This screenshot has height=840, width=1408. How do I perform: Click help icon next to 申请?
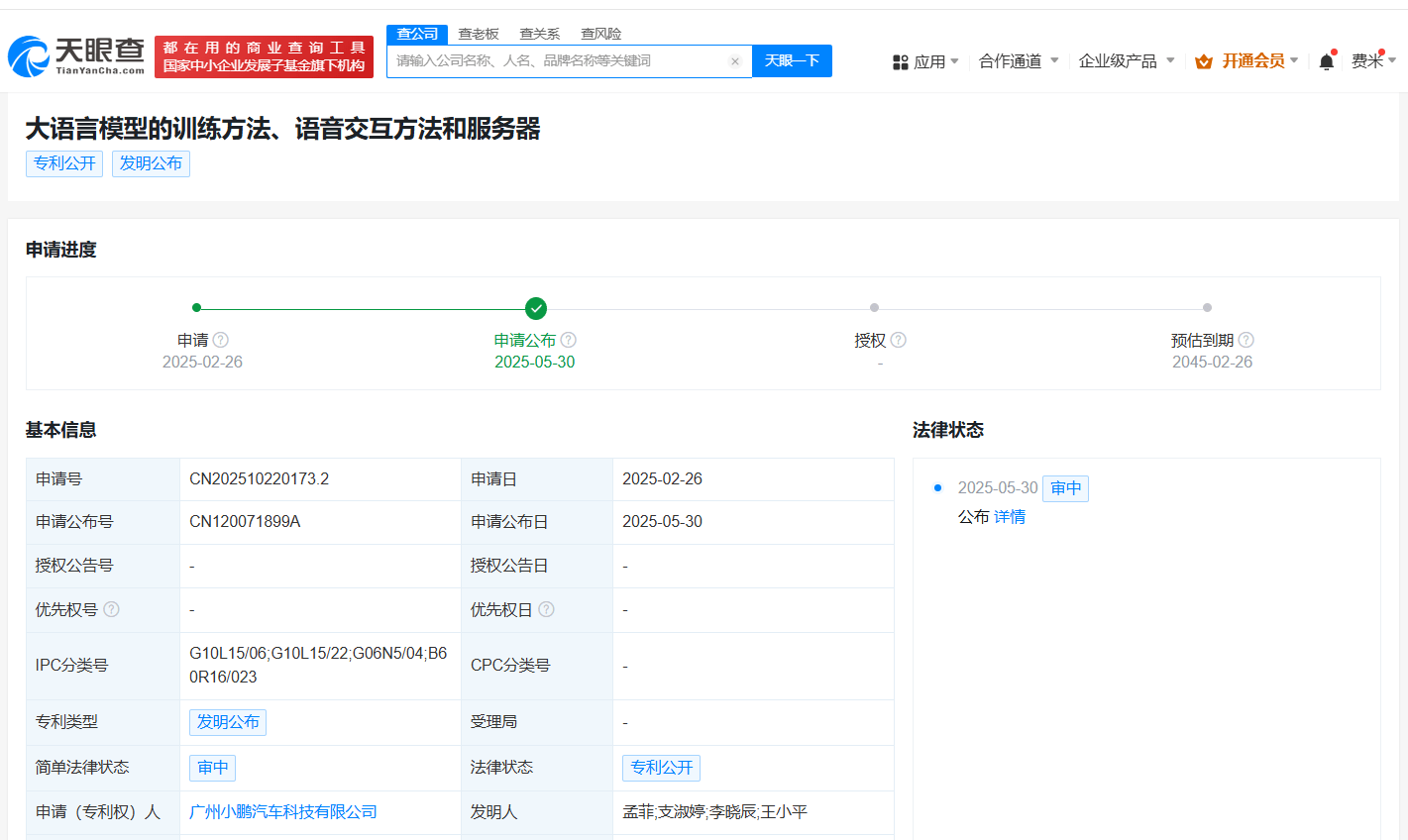pos(221,340)
